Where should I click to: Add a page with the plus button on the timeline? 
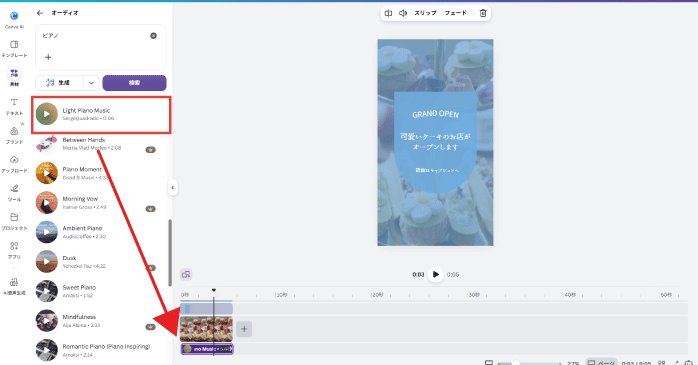(x=244, y=329)
